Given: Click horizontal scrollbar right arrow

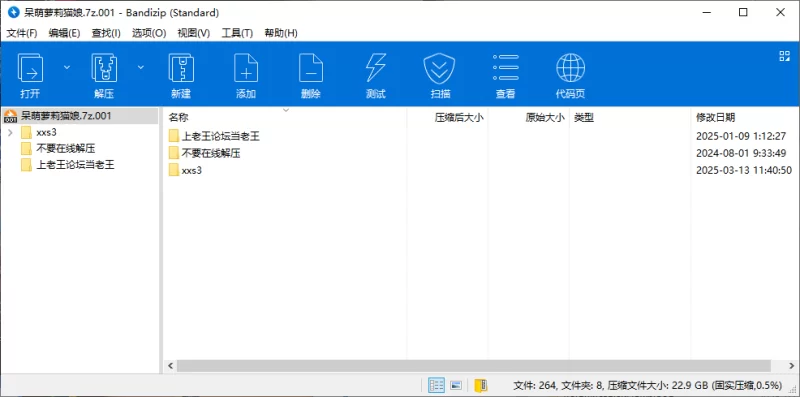Looking at the screenshot, I should click(791, 366).
